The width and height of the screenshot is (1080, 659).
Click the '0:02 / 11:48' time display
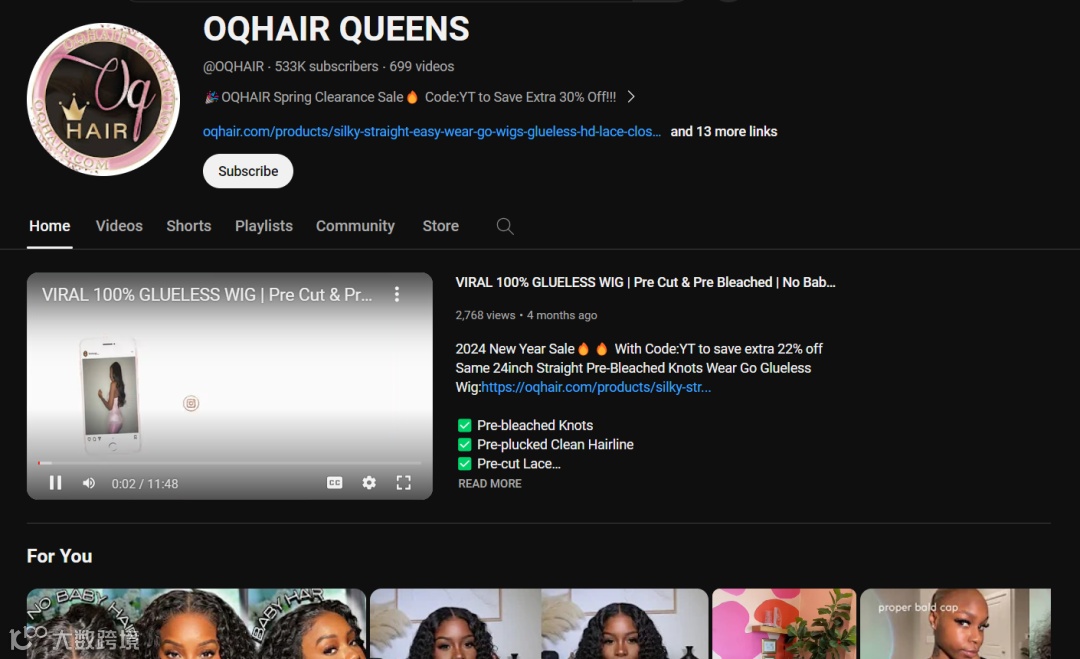click(145, 483)
